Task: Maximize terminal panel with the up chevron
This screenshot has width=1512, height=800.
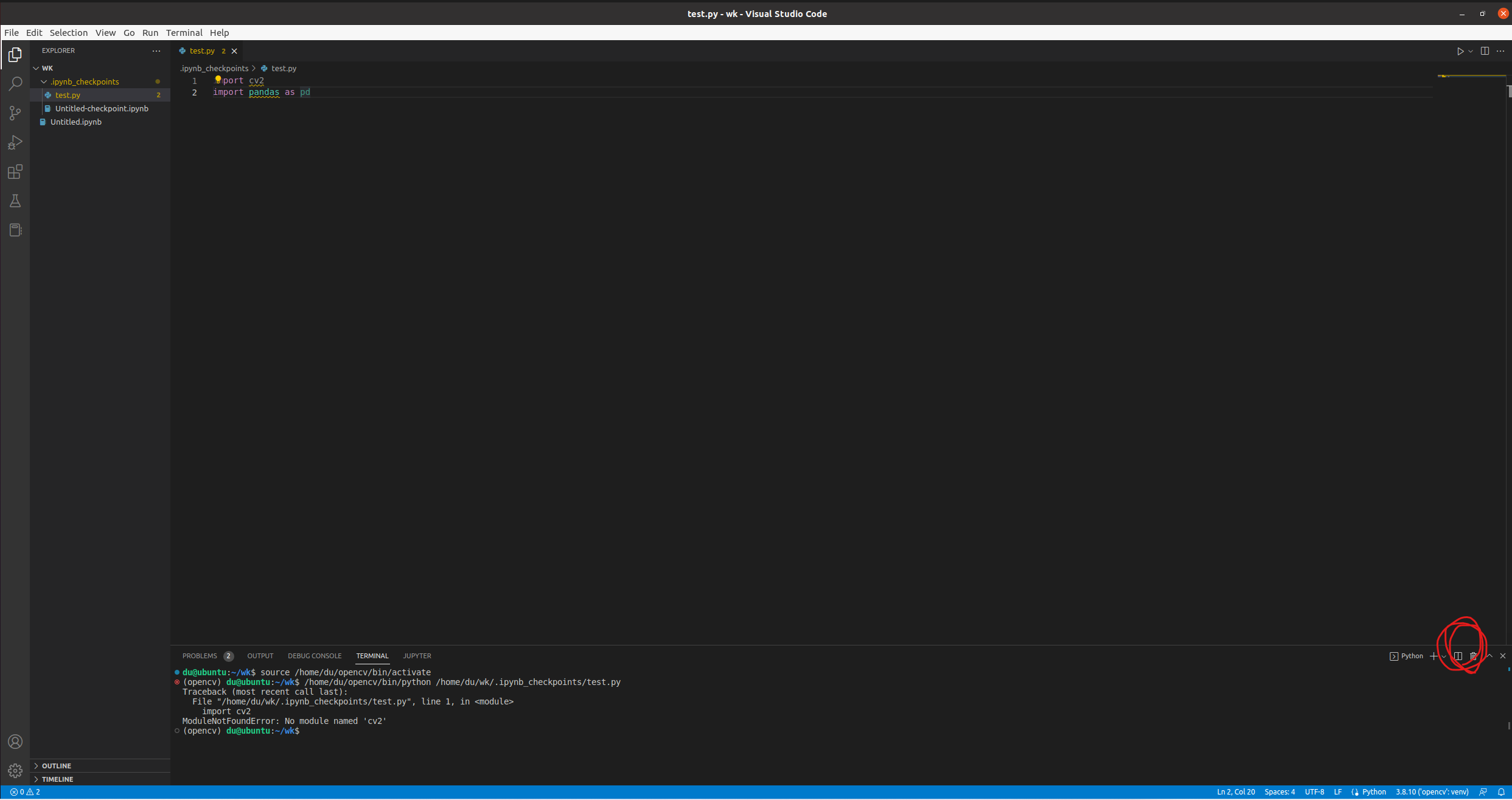Action: tap(1489, 656)
